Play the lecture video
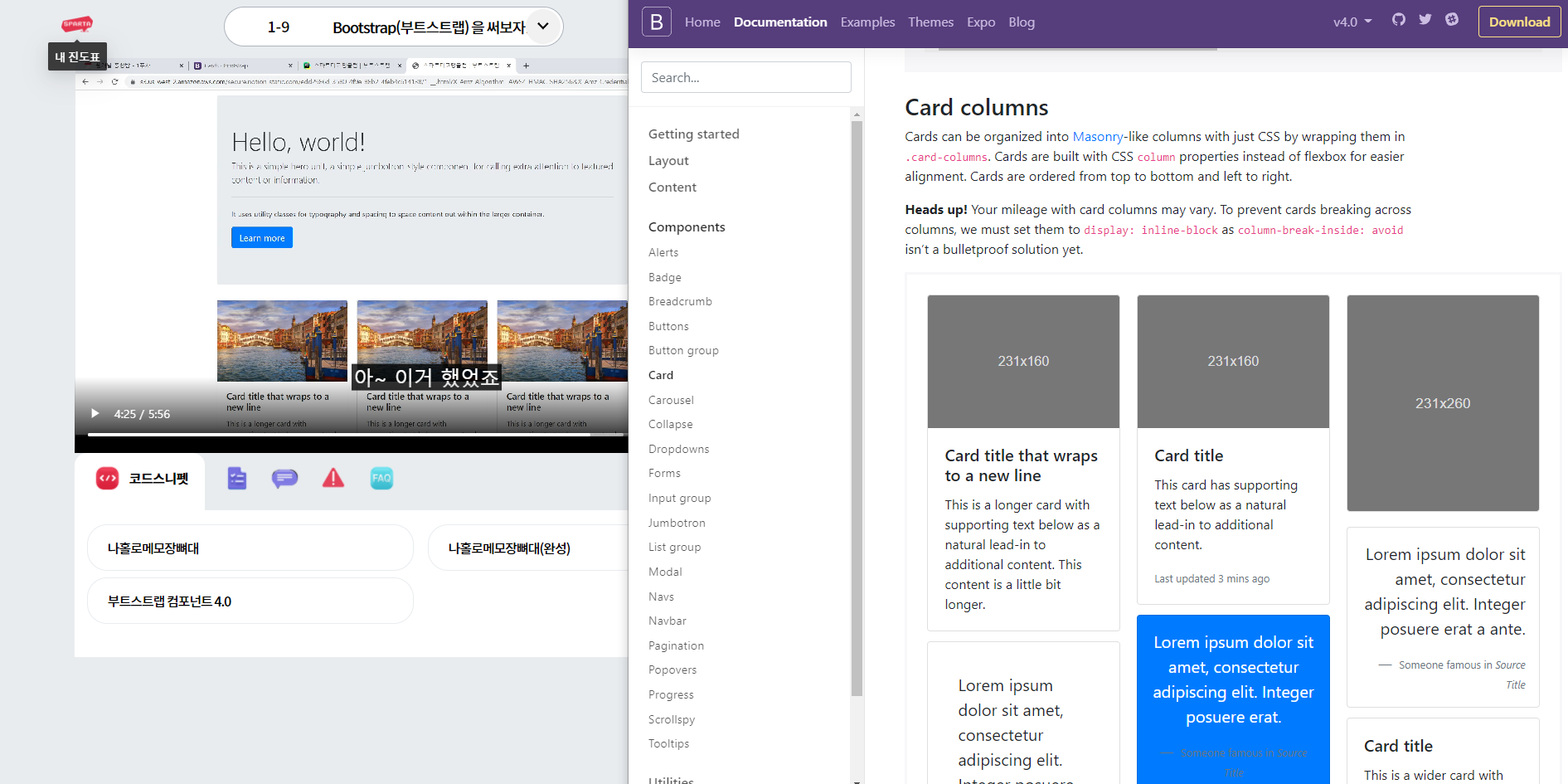Image resolution: width=1568 pixels, height=784 pixels. [95, 413]
